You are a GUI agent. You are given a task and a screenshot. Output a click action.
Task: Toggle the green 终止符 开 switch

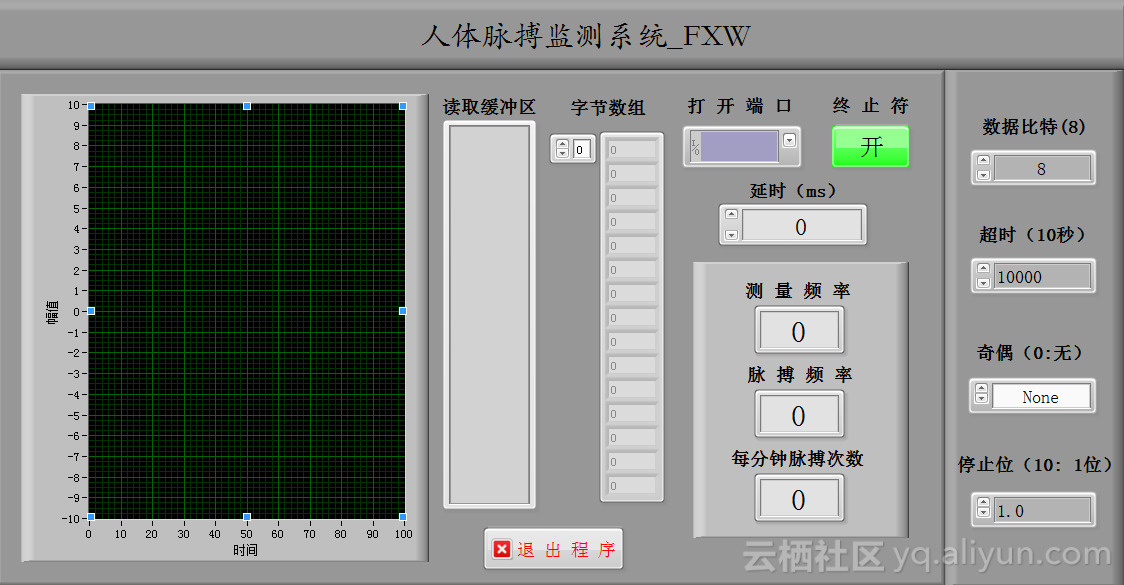870,147
